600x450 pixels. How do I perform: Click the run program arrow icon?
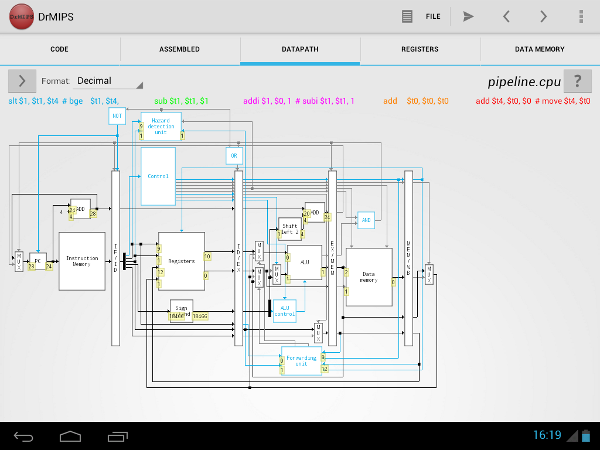(x=469, y=16)
